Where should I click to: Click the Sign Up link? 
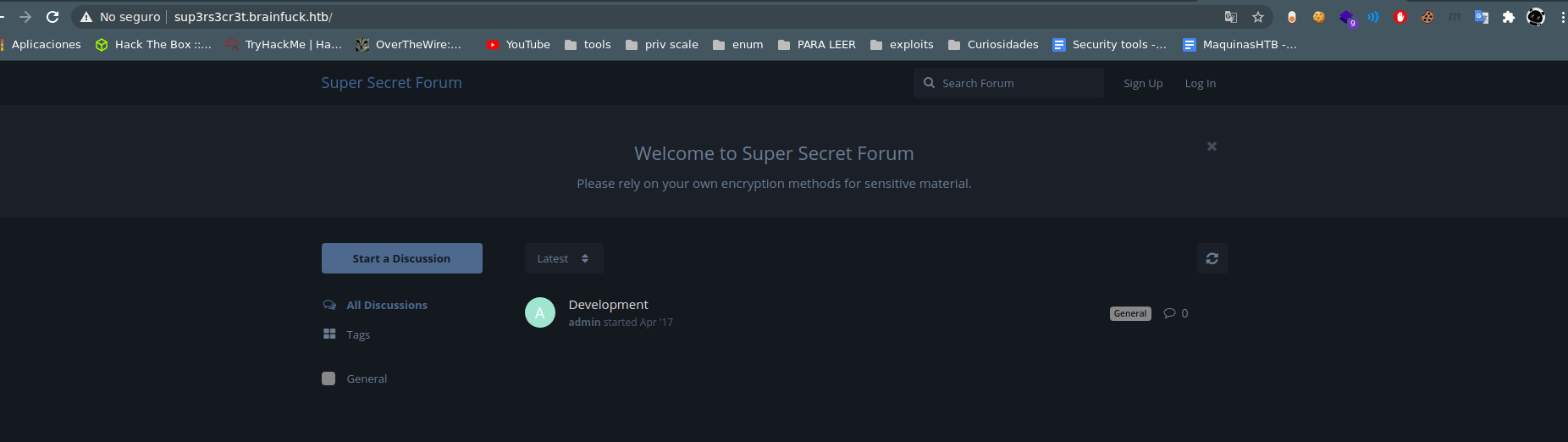pyautogui.click(x=1143, y=83)
